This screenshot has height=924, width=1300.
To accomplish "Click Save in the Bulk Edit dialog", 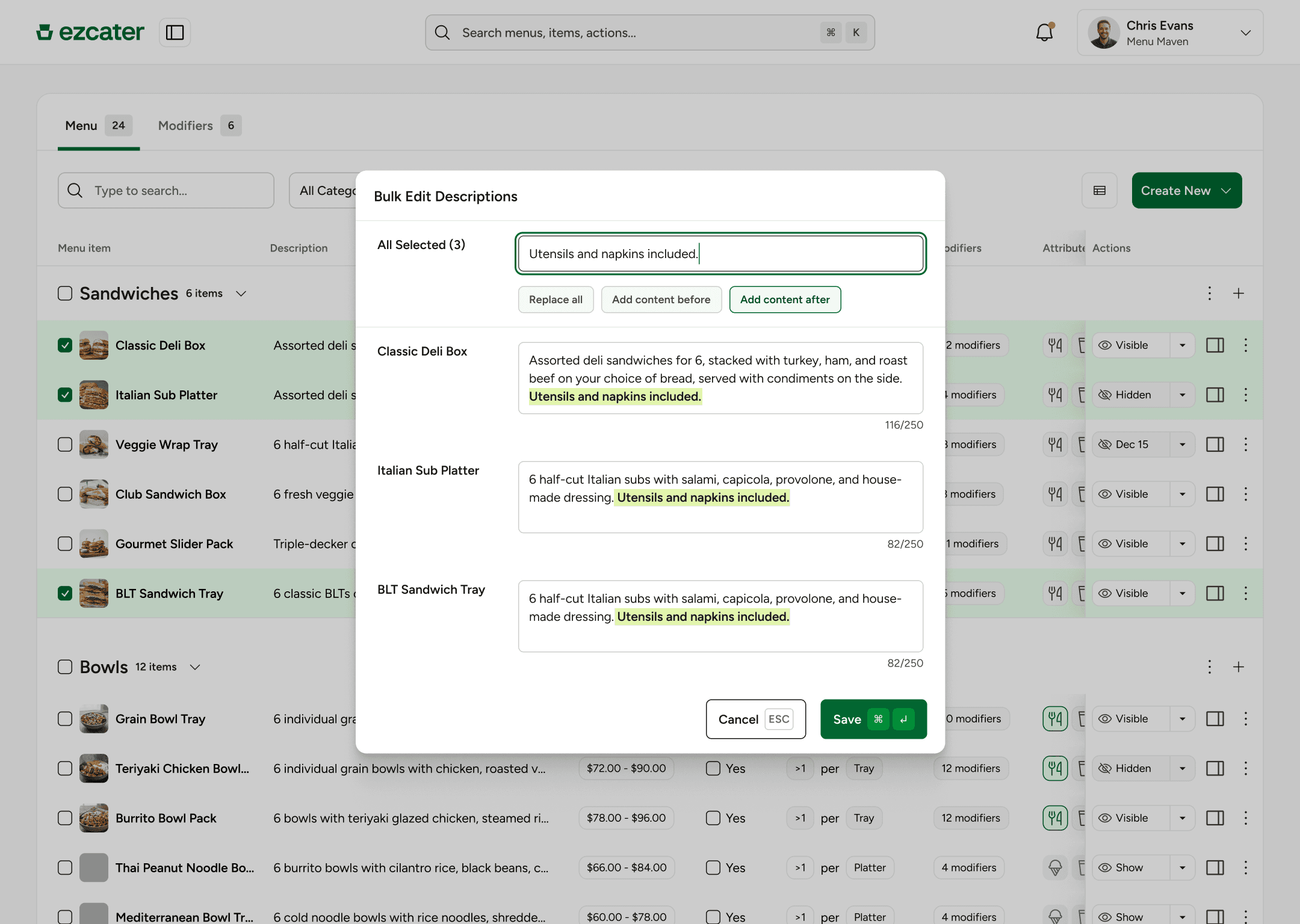I will coord(873,719).
